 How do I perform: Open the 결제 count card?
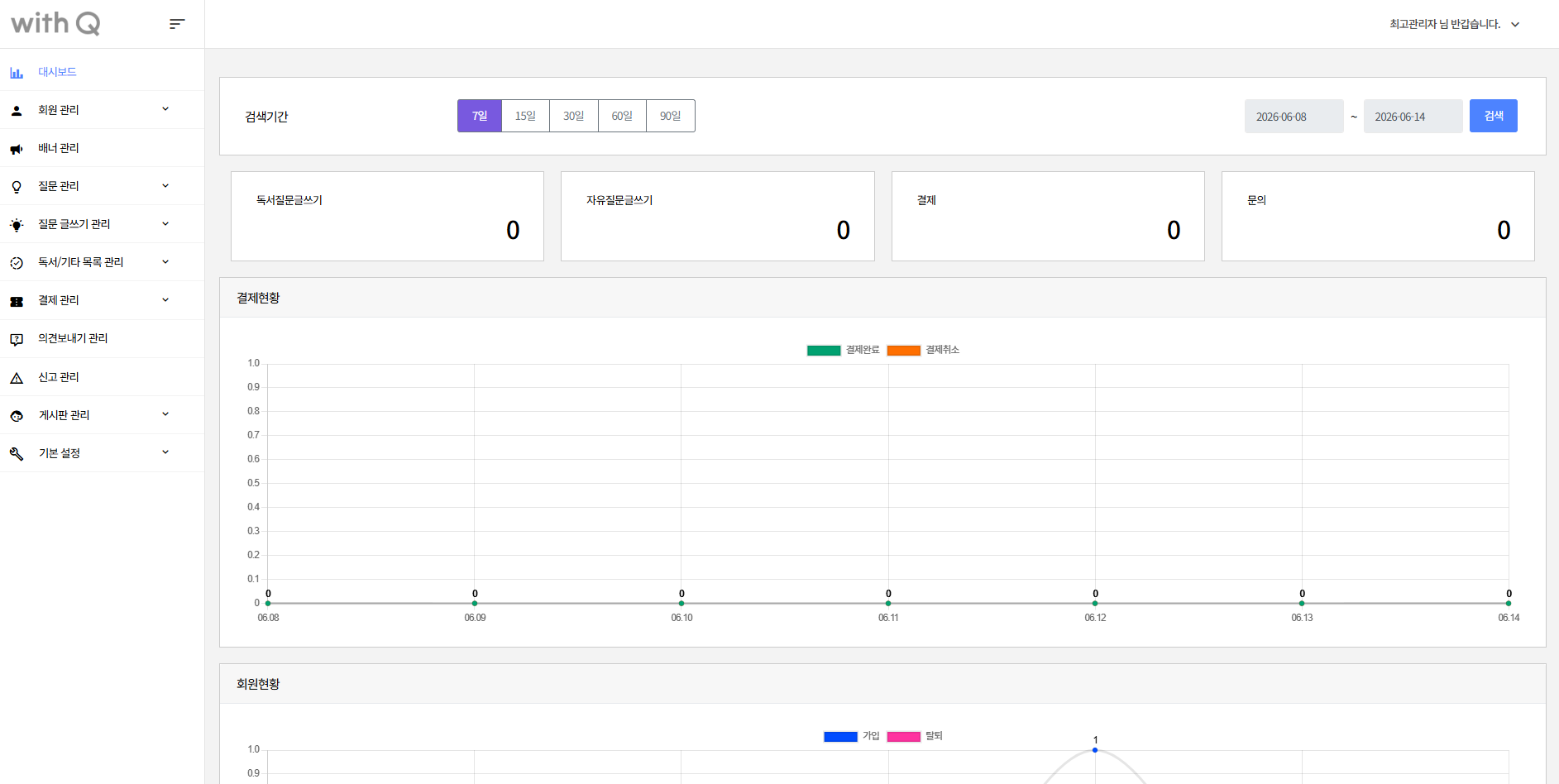(x=1048, y=217)
